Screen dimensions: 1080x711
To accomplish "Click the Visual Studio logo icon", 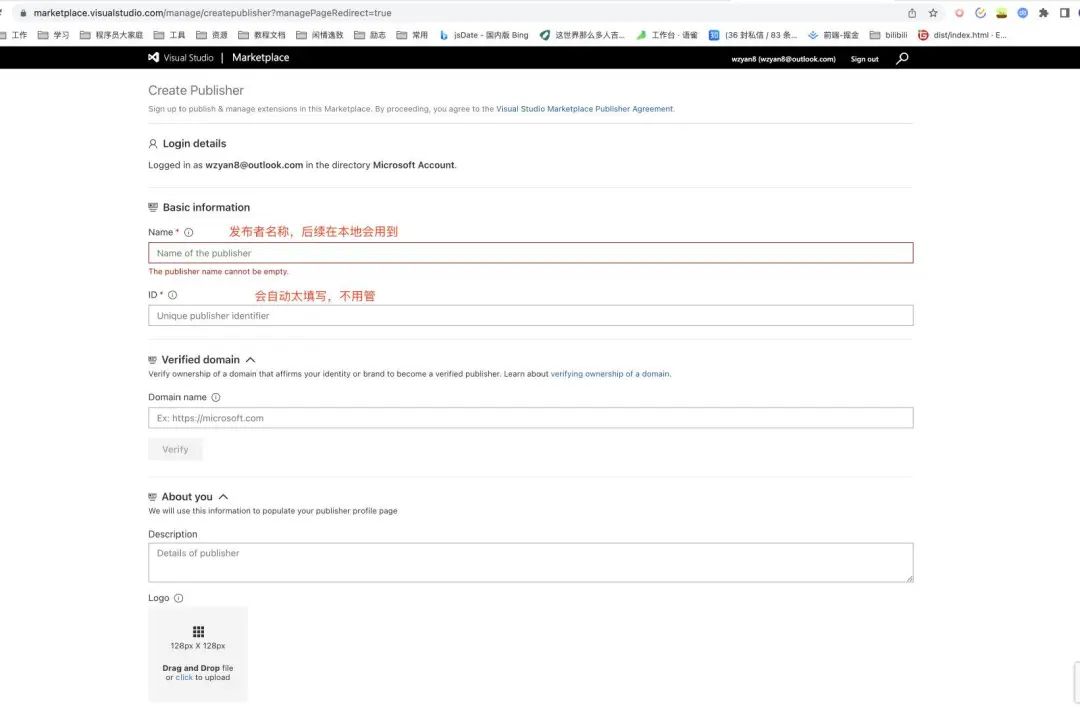I will (x=154, y=58).
